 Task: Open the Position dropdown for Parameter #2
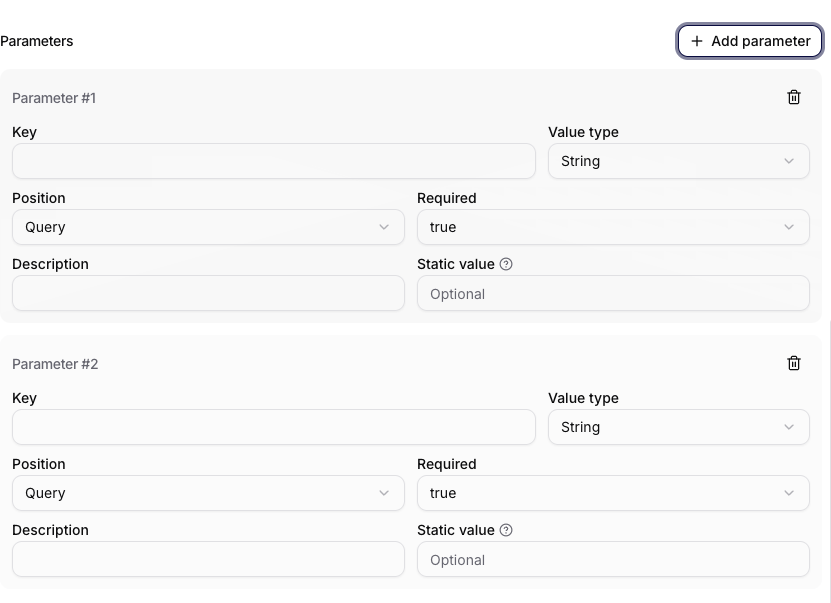click(208, 493)
